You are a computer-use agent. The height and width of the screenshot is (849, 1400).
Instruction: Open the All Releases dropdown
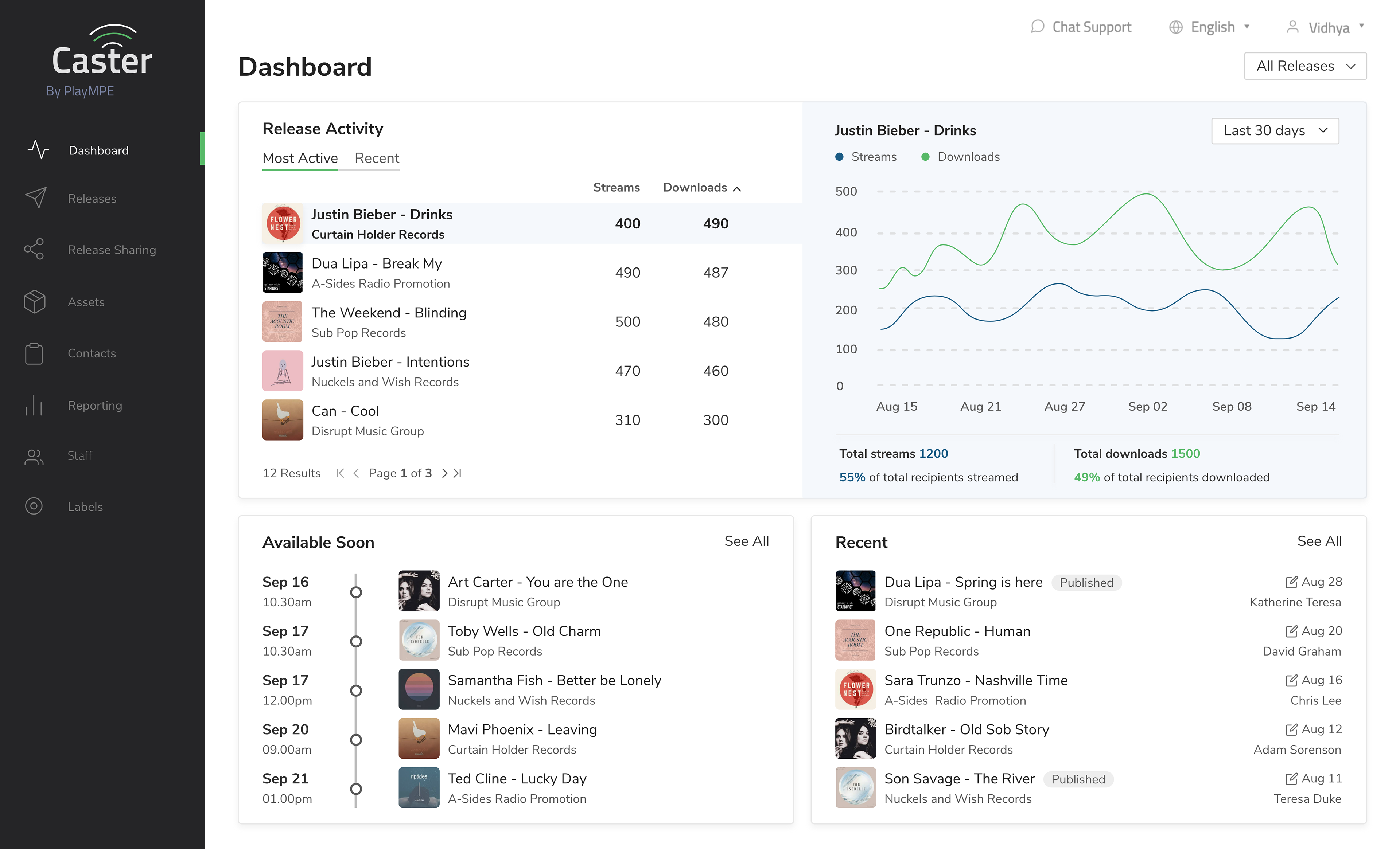(1305, 66)
